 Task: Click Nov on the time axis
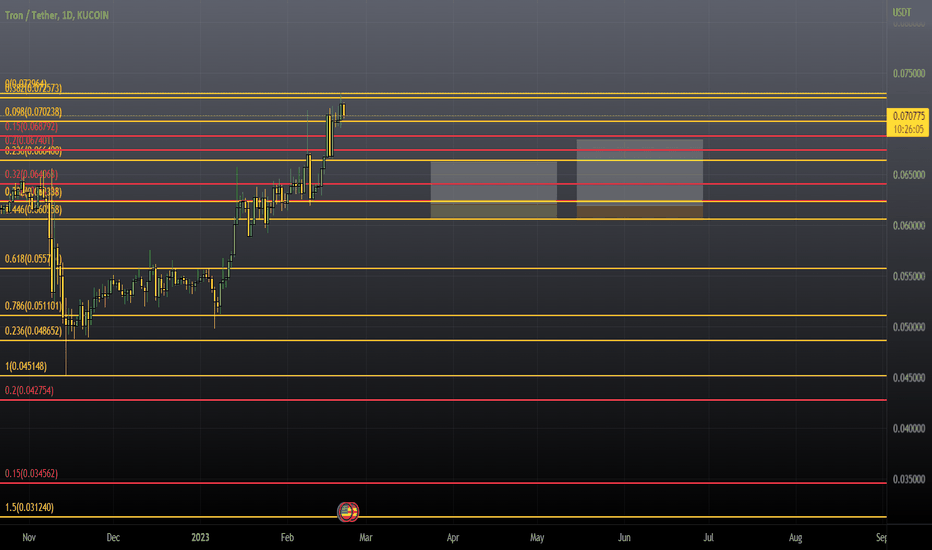coord(29,538)
